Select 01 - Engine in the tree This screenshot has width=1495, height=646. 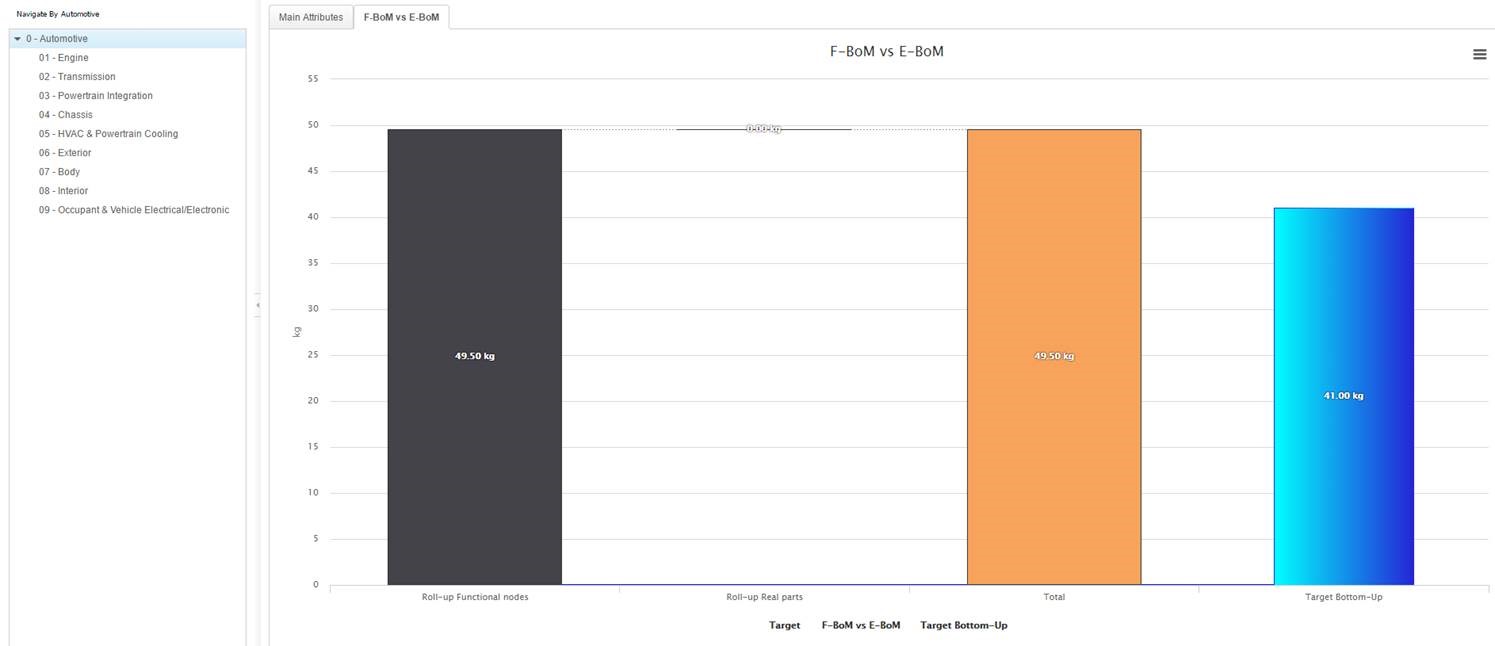coord(64,58)
